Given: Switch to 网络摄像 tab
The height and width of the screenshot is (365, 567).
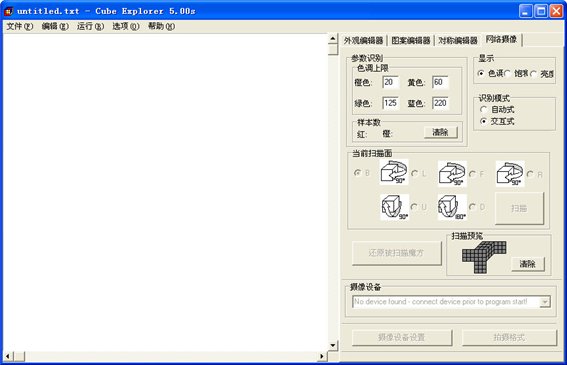Looking at the screenshot, I should click(502, 39).
